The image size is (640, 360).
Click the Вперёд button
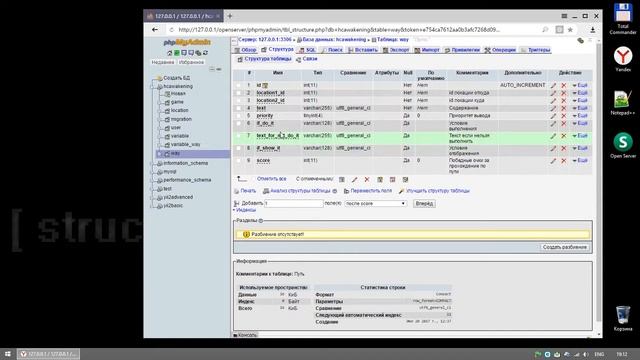(x=424, y=203)
